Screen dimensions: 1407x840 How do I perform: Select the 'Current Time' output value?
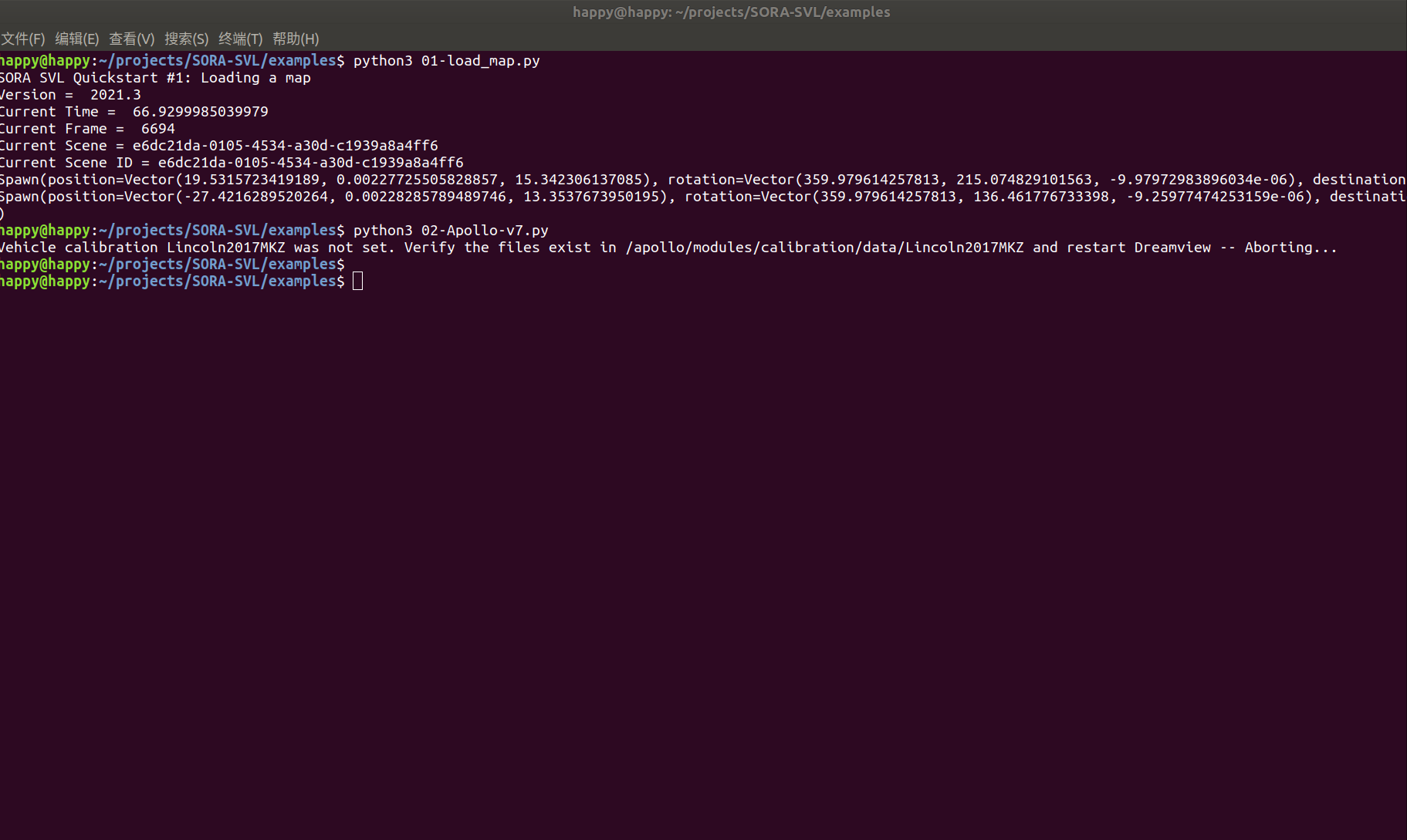click(201, 111)
